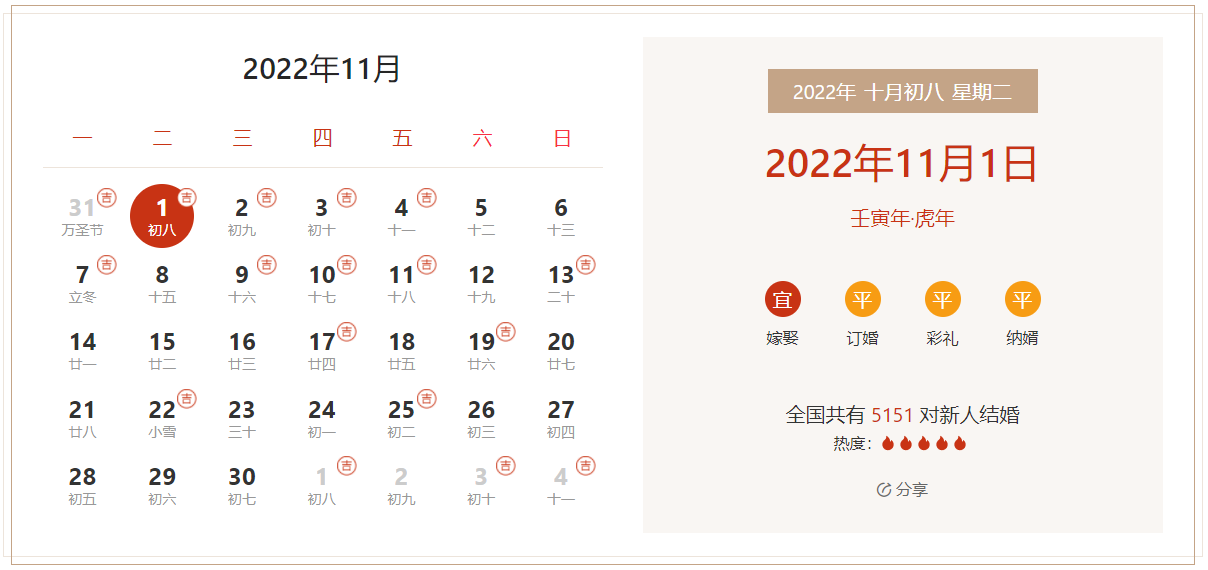Click the 平 icon above 订婚

[x=863, y=299]
